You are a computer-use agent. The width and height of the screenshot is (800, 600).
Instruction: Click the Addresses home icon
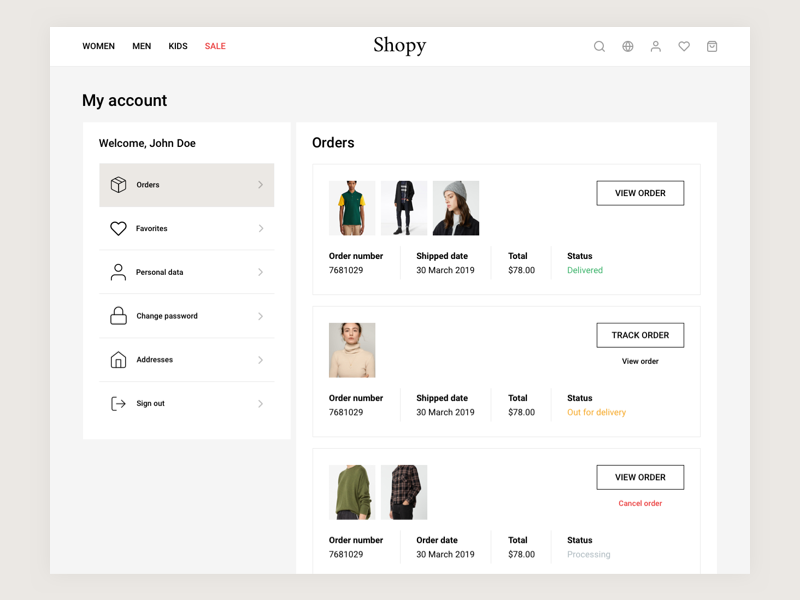(117, 360)
